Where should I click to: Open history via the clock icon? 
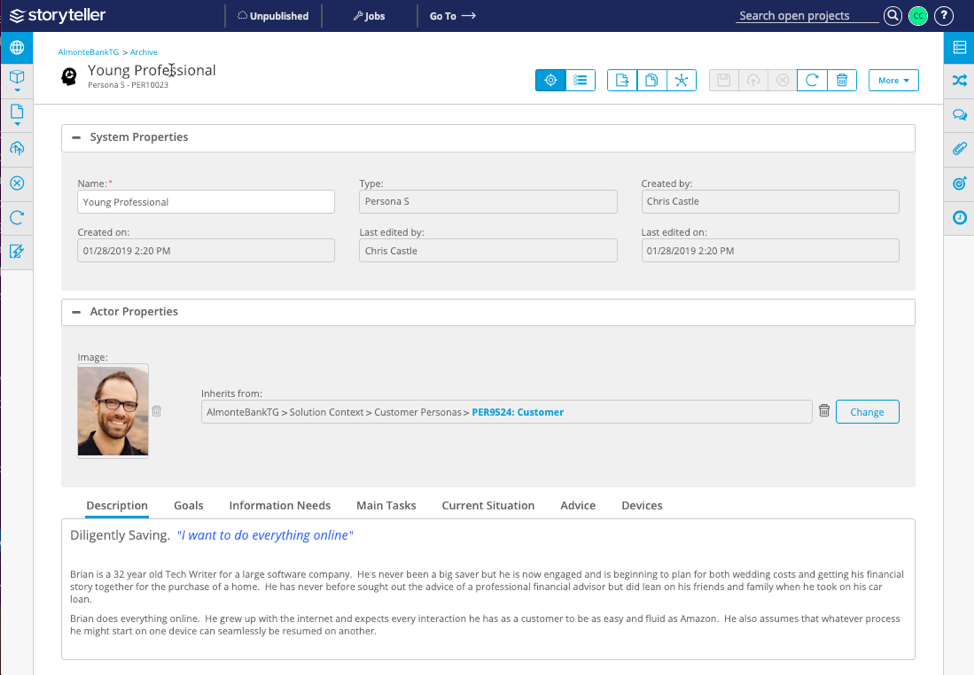(959, 217)
